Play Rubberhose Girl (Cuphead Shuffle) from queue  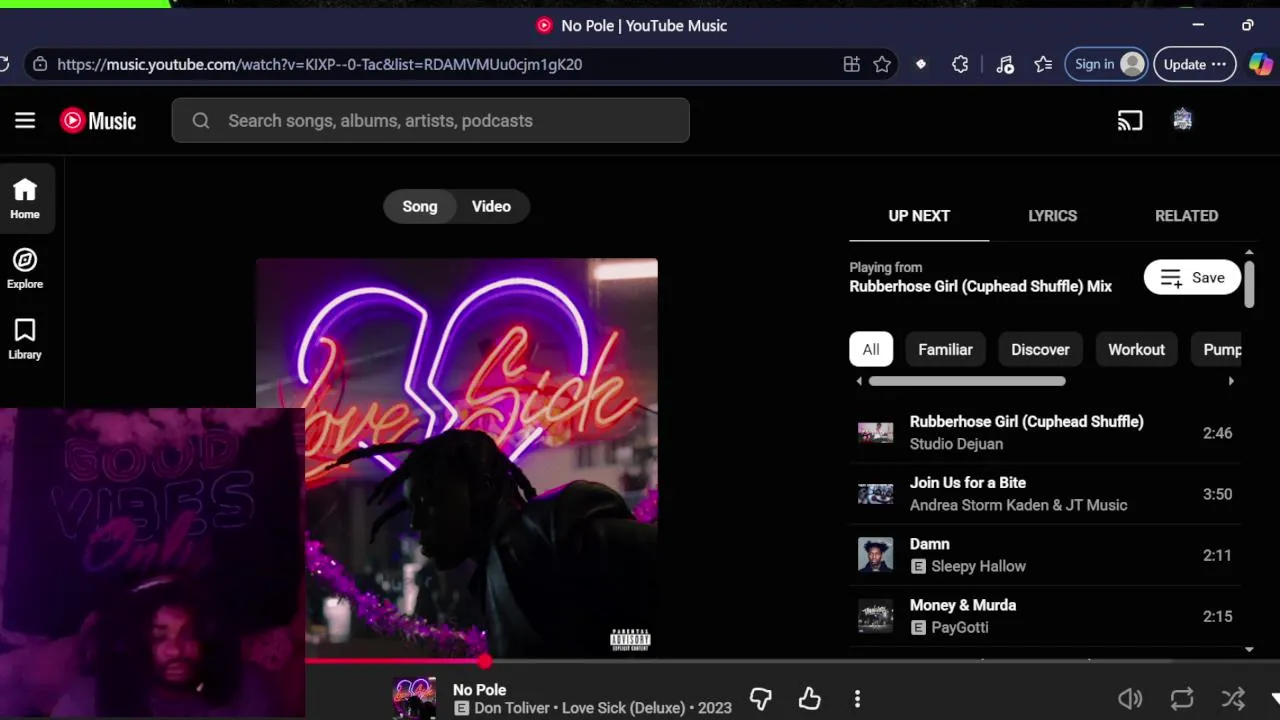pos(1045,433)
